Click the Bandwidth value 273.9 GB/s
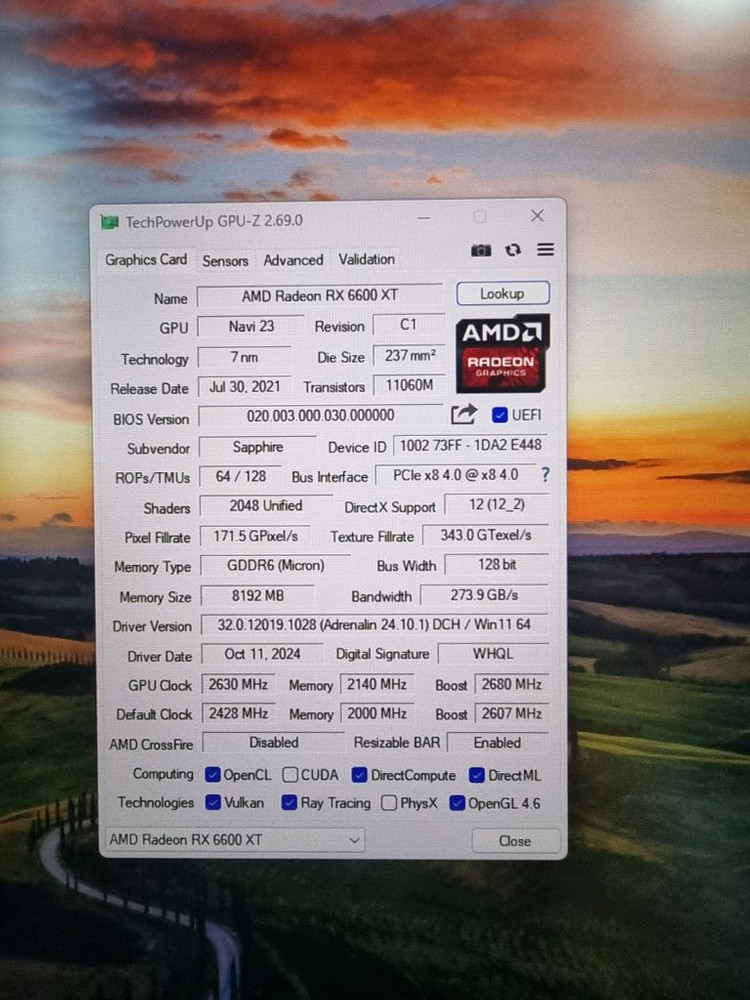This screenshot has height=1000, width=750. 485,594
